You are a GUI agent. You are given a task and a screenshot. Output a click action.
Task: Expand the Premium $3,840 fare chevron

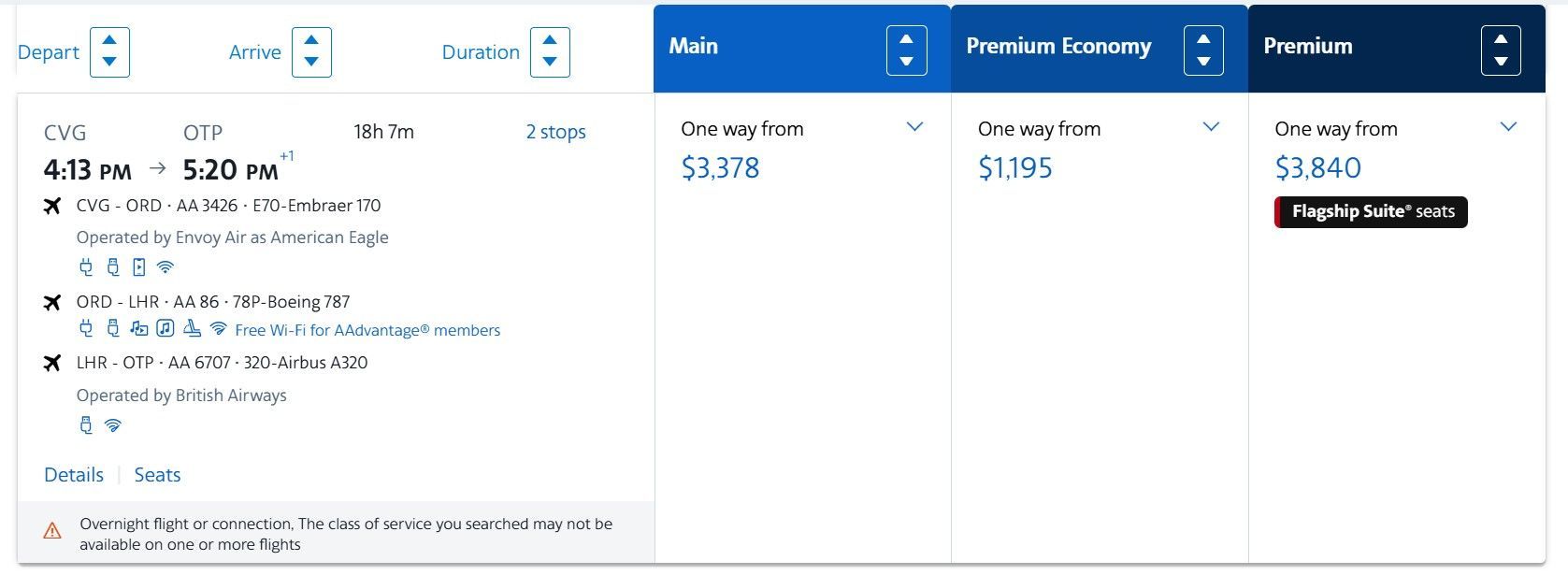[1508, 127]
